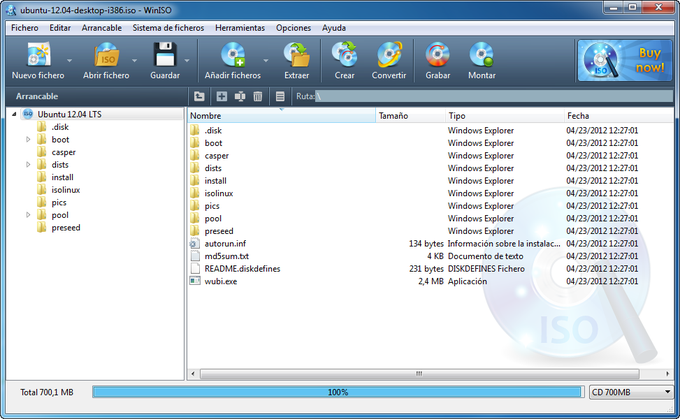This screenshot has height=419, width=680.
Task: Select the boot folder in file list
Action: pos(430,143)
